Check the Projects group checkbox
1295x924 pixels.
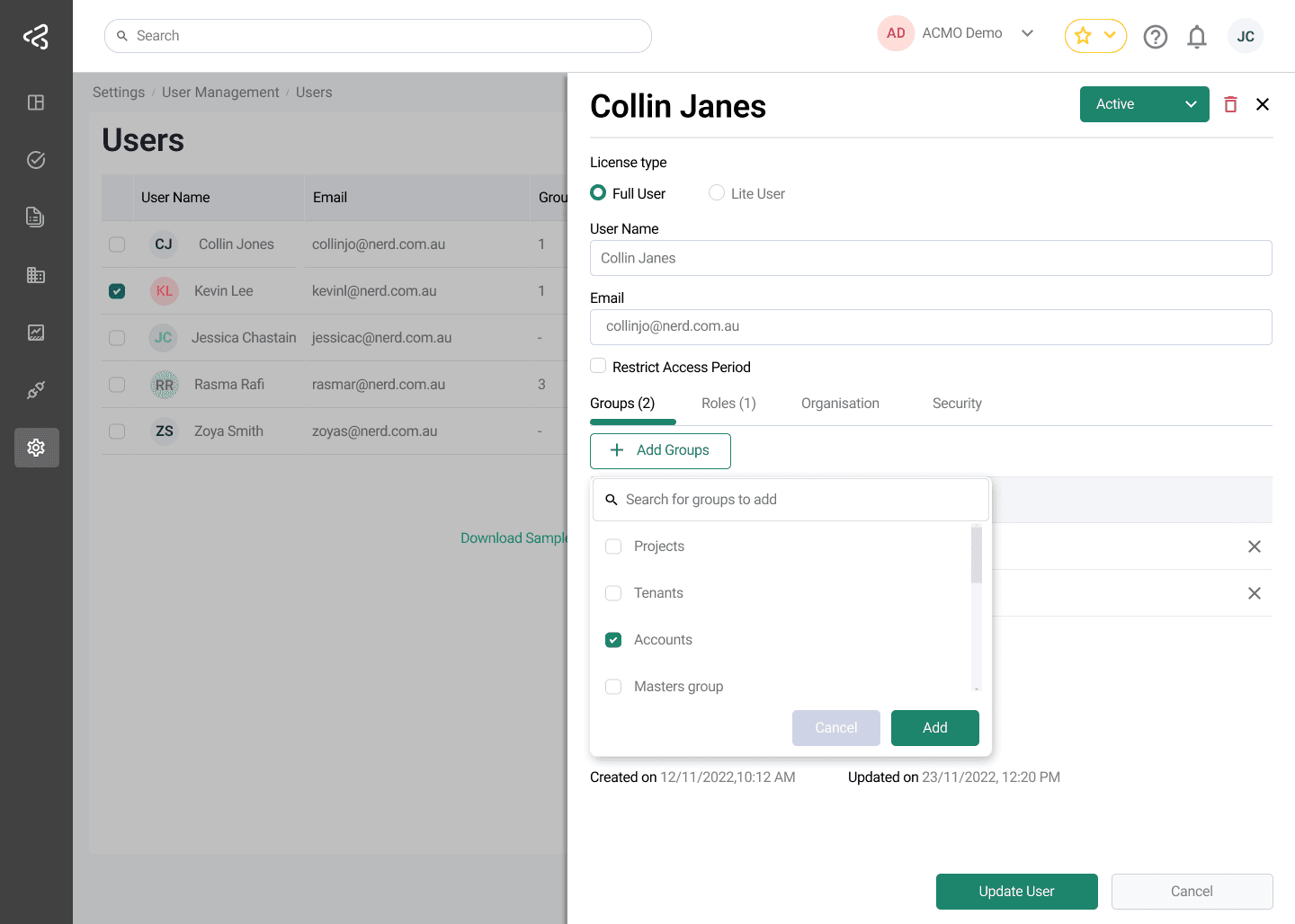coord(613,546)
